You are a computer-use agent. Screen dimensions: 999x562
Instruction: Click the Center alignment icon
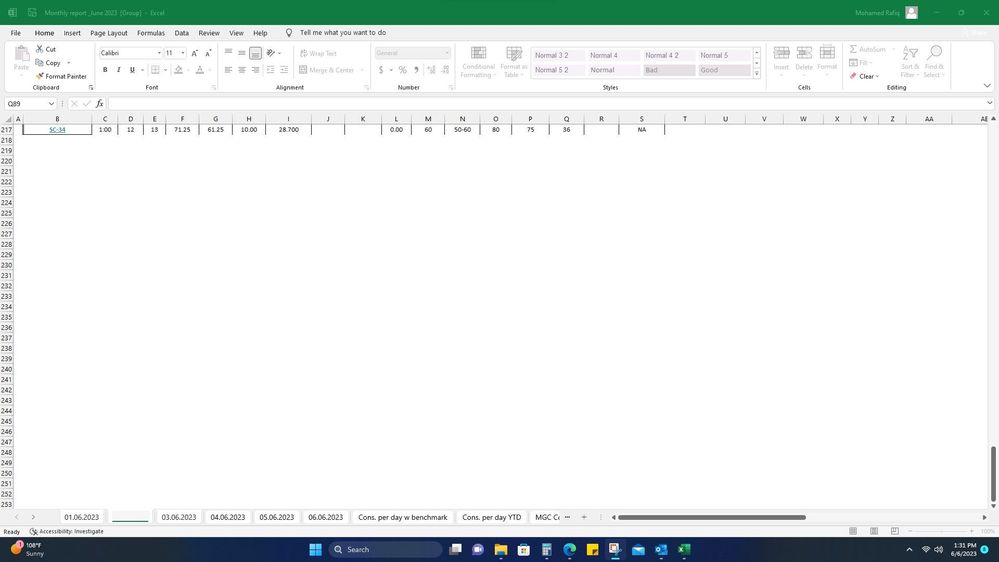pyautogui.click(x=241, y=69)
